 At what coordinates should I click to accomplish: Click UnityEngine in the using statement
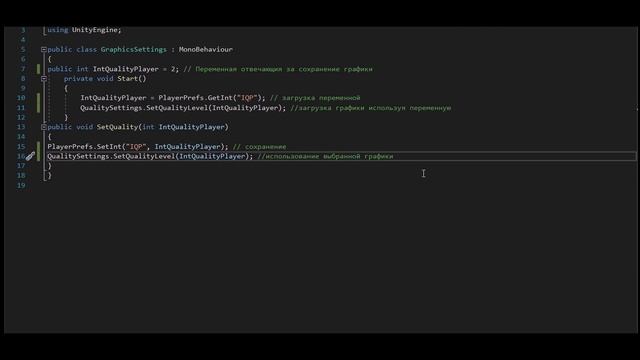pos(95,30)
